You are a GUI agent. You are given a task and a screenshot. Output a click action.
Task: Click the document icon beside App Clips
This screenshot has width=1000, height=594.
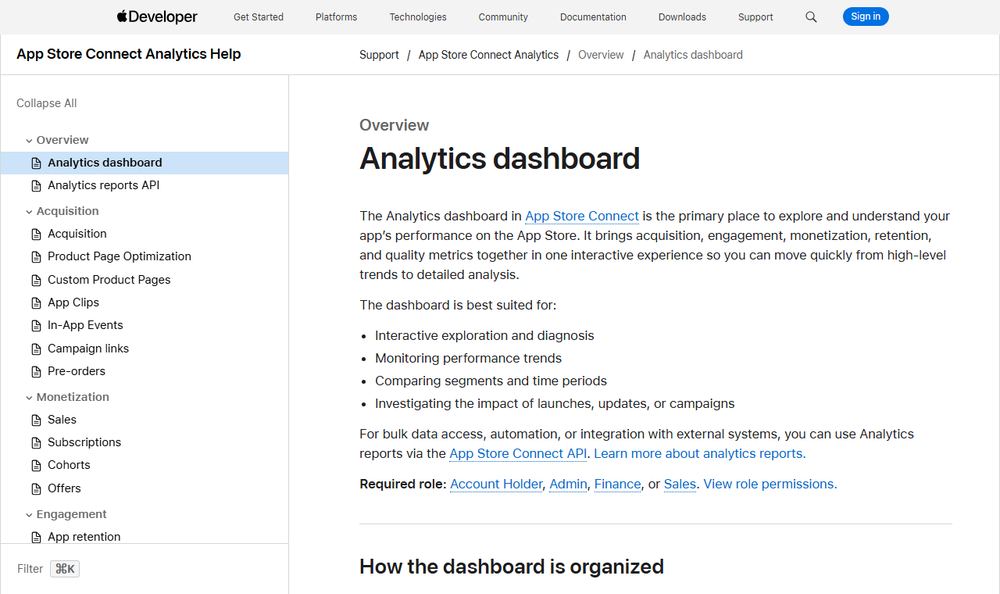[x=36, y=303]
